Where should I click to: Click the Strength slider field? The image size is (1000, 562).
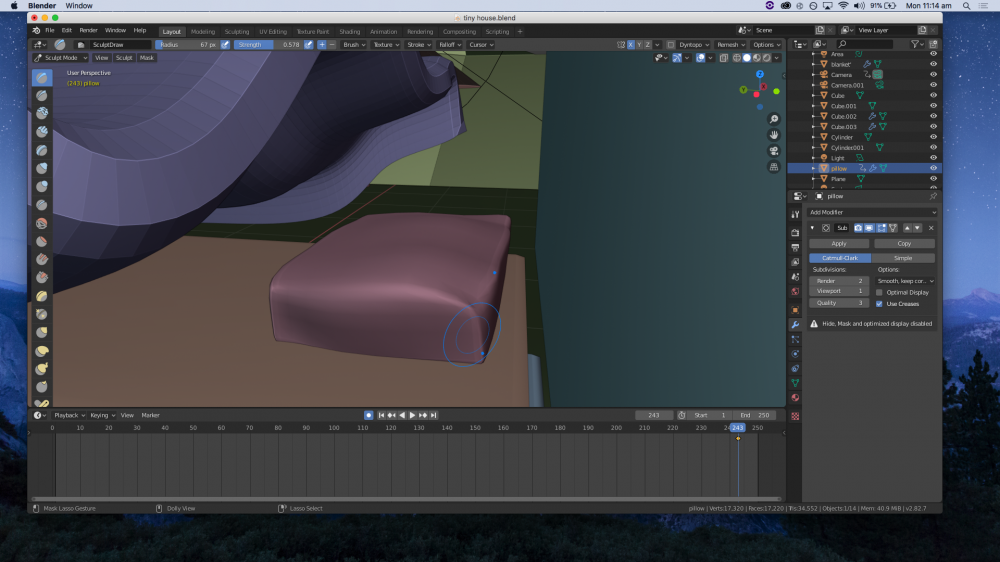click(x=268, y=45)
